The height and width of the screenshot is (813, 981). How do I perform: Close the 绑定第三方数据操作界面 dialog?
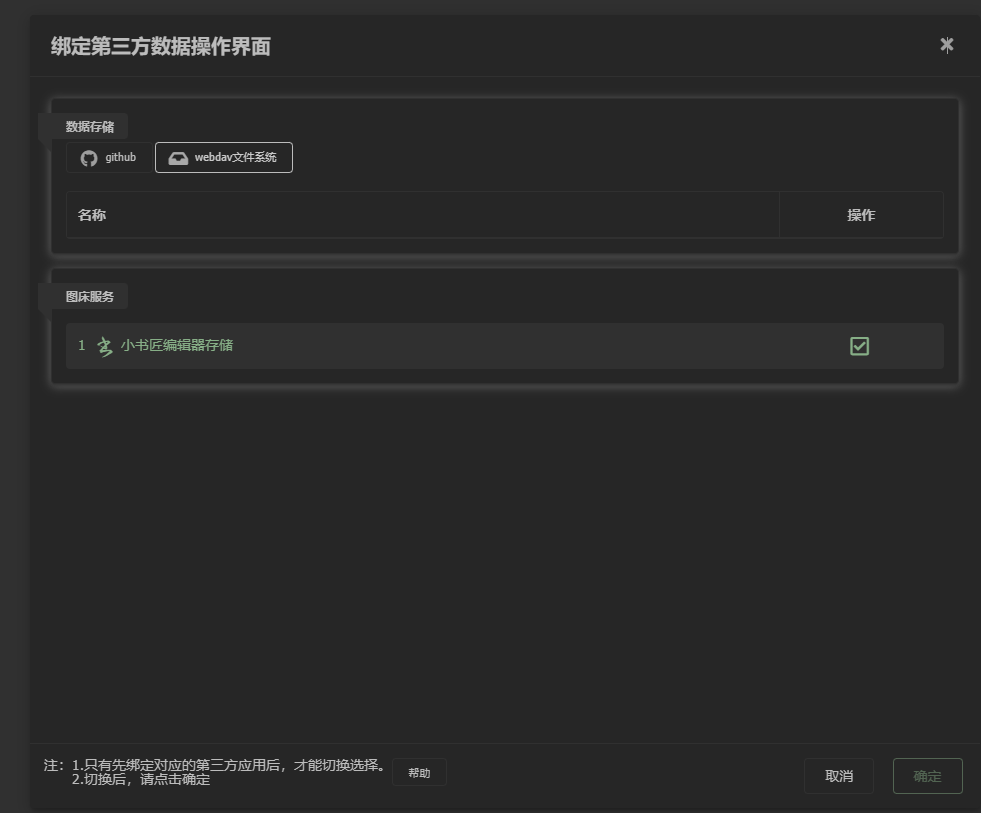click(947, 45)
